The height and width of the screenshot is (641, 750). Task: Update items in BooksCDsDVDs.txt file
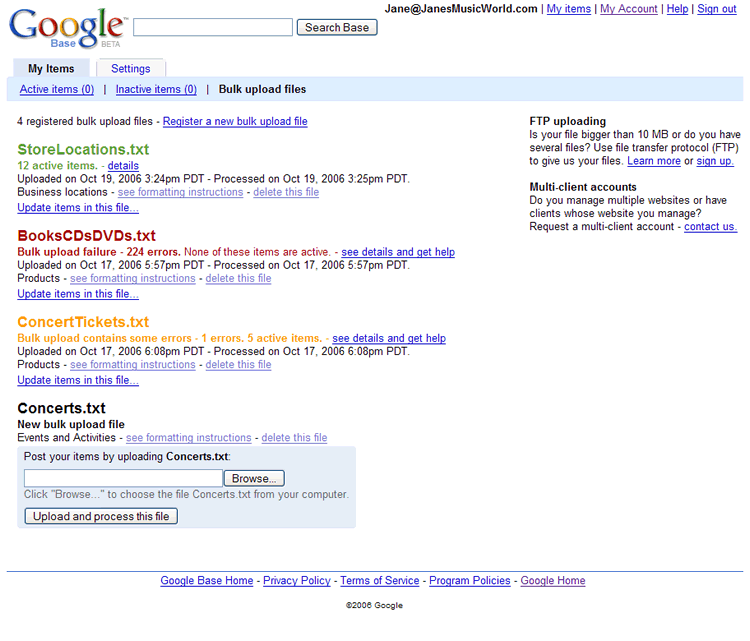point(78,294)
